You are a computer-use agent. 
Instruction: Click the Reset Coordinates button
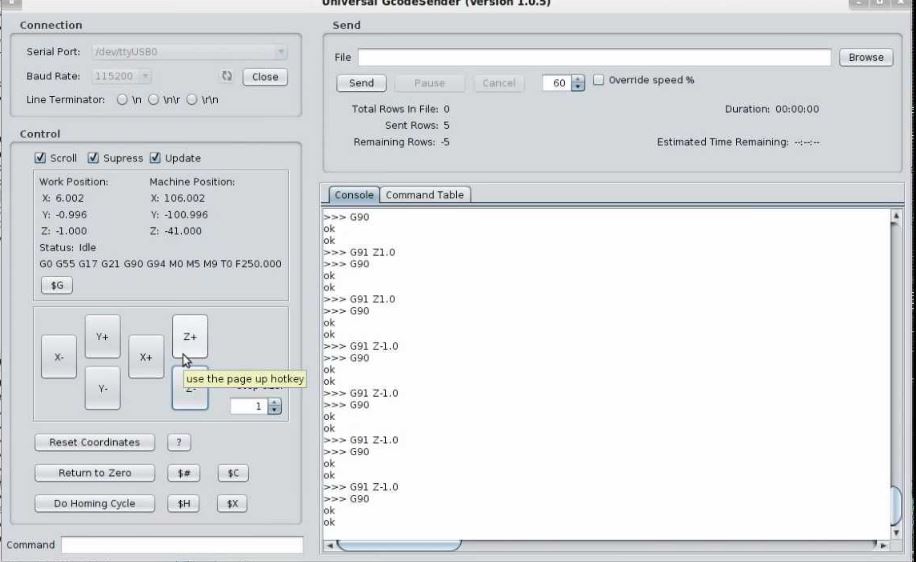(95, 442)
